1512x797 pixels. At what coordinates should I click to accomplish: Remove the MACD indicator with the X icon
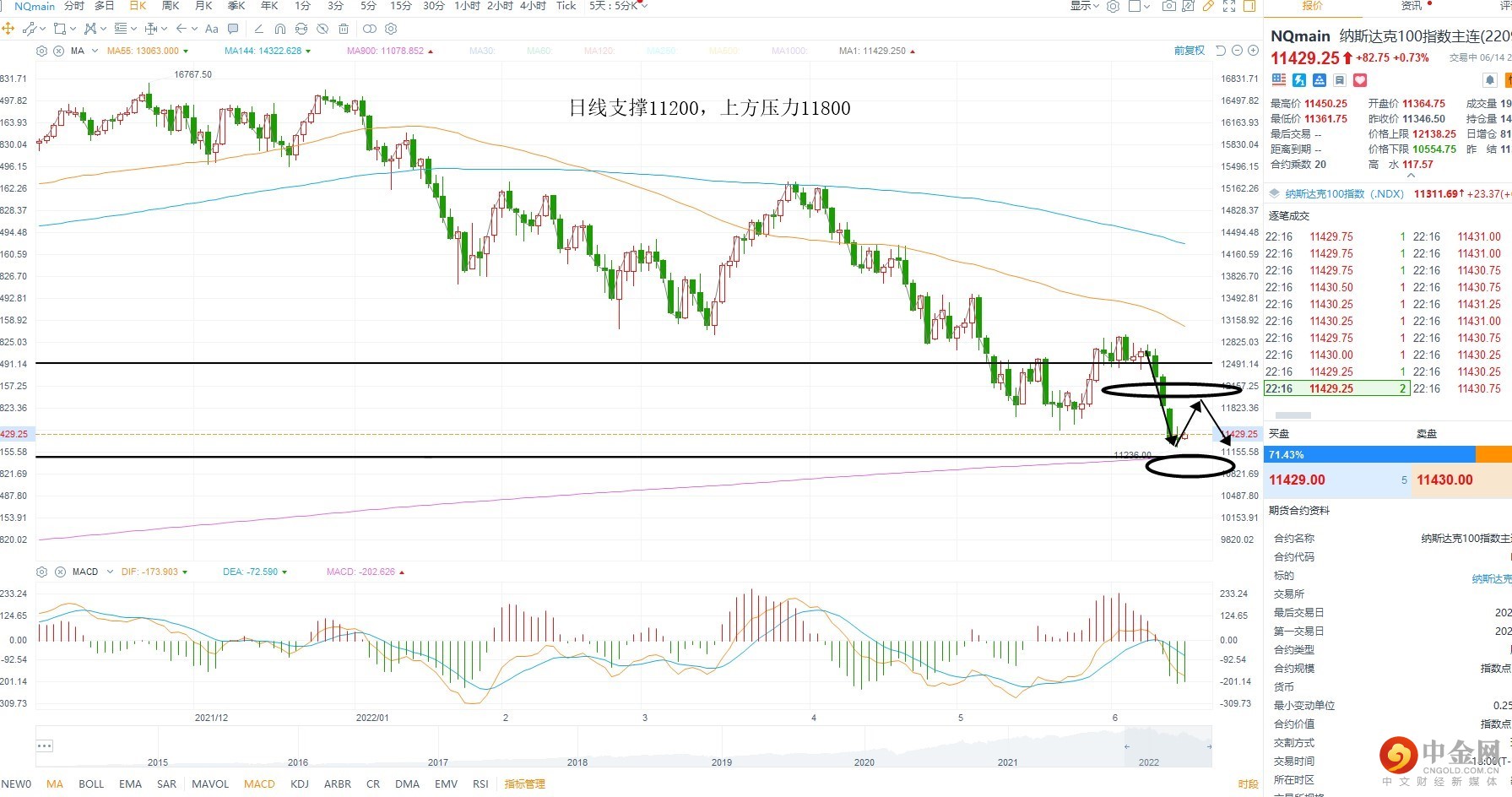click(60, 572)
